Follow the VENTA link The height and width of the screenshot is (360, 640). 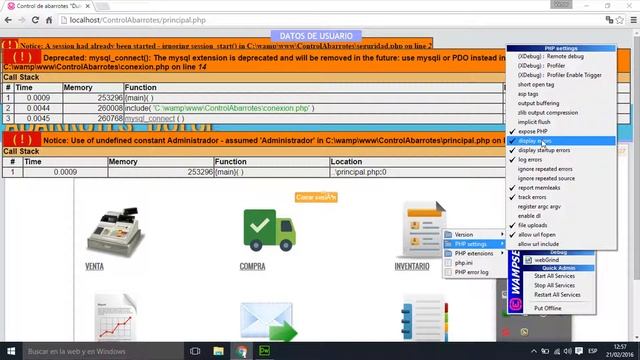pyautogui.click(x=94, y=267)
